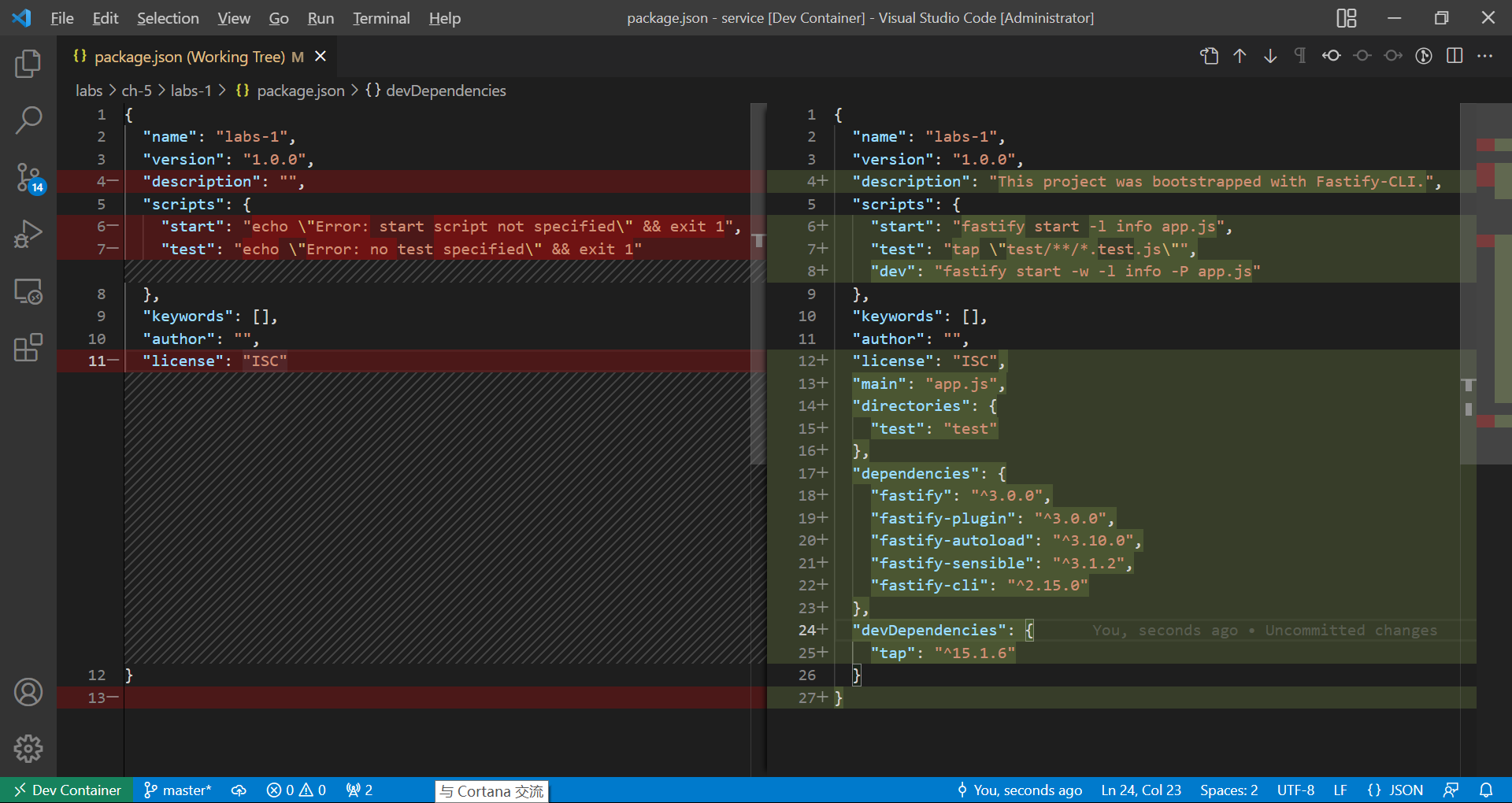Go to next change arrow
Viewport: 1512px width, 803px height.
pos(1270,56)
